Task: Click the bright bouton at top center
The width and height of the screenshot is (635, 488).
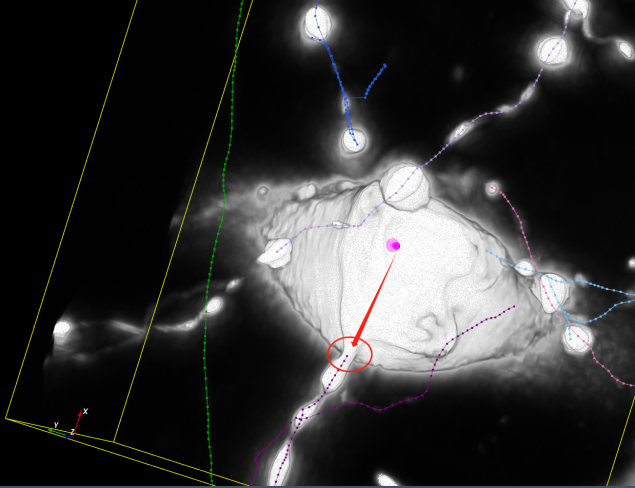Action: click(316, 23)
